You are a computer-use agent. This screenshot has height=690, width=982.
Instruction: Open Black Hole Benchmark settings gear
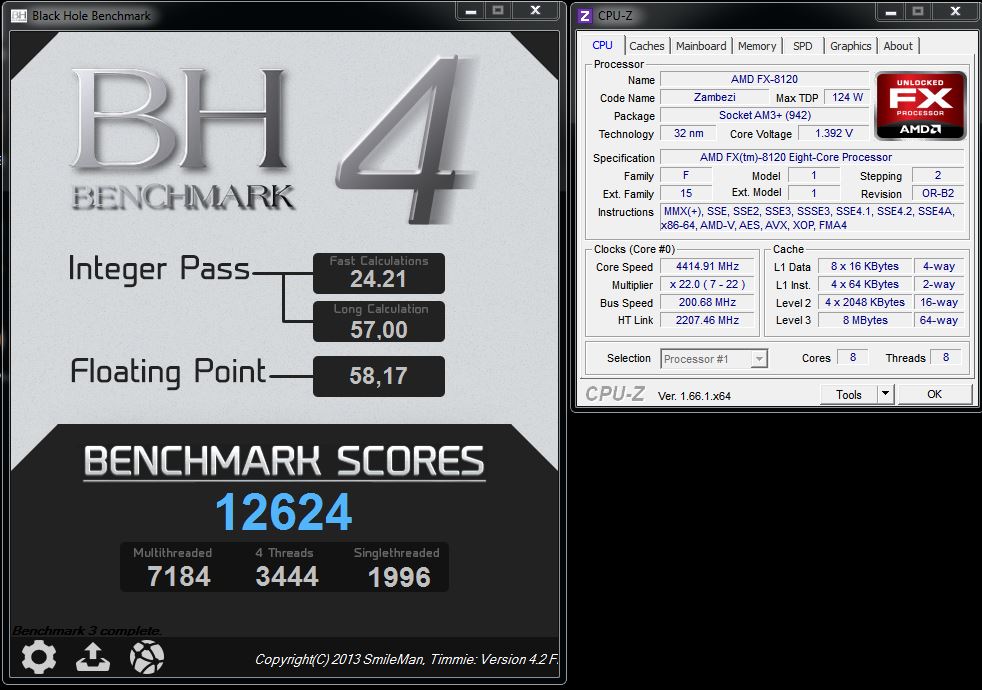(39, 657)
